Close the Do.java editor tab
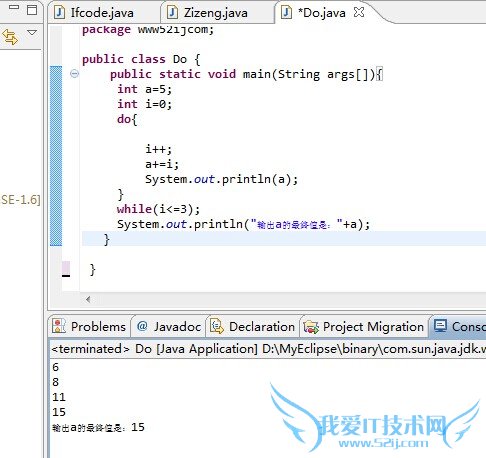This screenshot has width=486, height=458. pyautogui.click(x=359, y=12)
